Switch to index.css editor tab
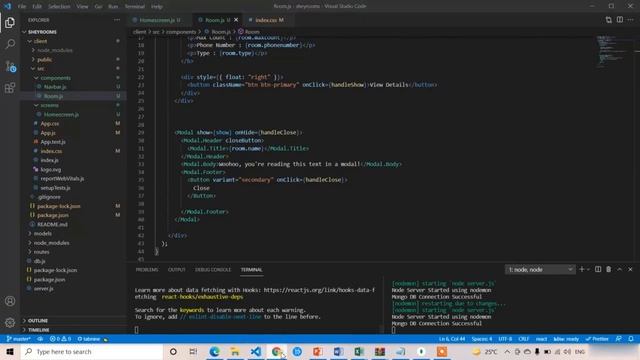 pyautogui.click(x=267, y=20)
